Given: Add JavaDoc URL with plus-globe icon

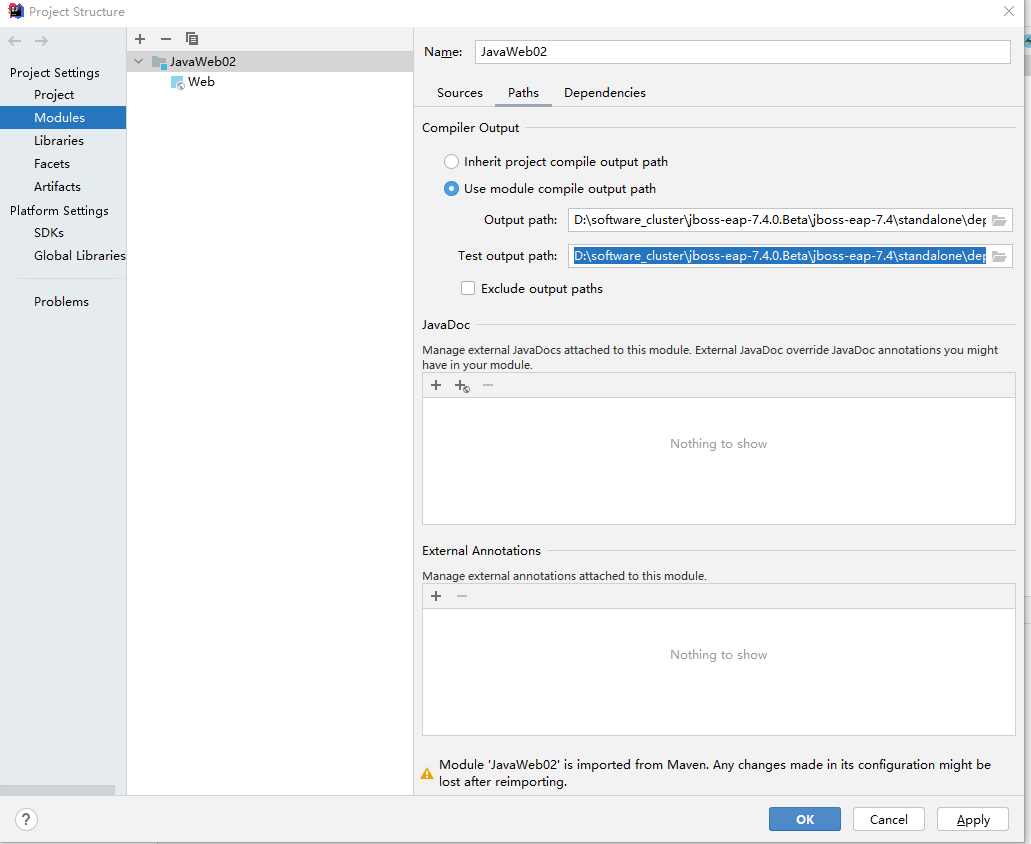Looking at the screenshot, I should click(x=462, y=386).
